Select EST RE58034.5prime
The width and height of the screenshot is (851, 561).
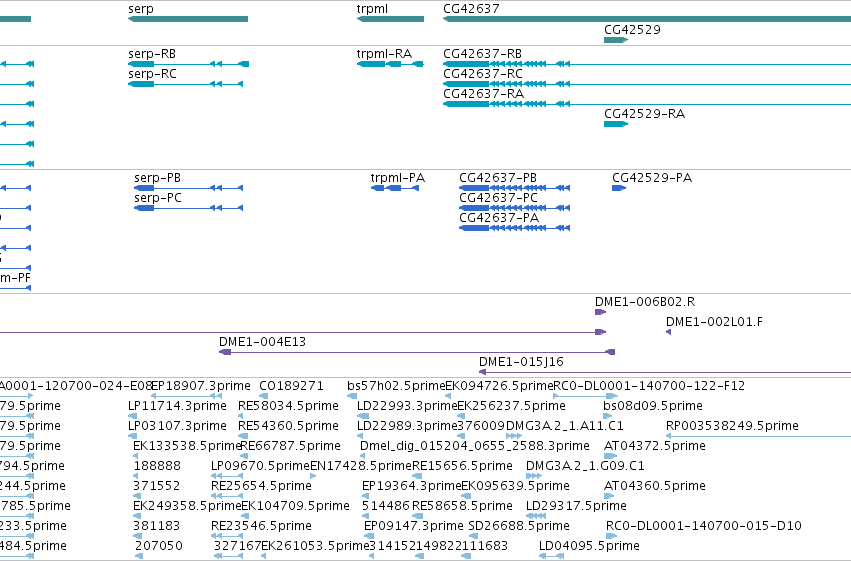pyautogui.click(x=288, y=406)
